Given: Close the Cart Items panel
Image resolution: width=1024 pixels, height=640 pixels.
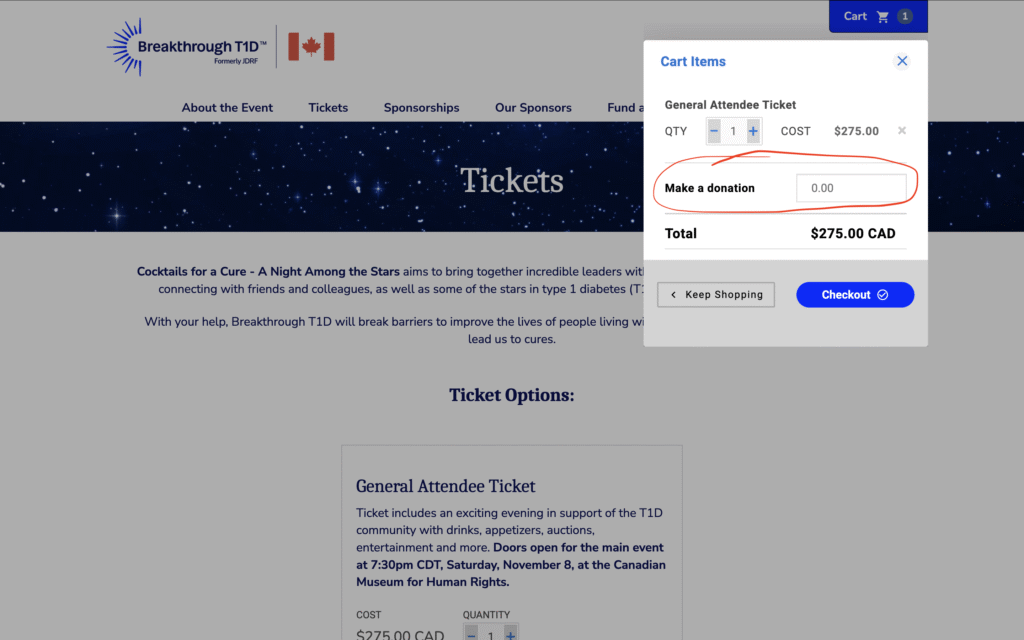Looking at the screenshot, I should [902, 61].
